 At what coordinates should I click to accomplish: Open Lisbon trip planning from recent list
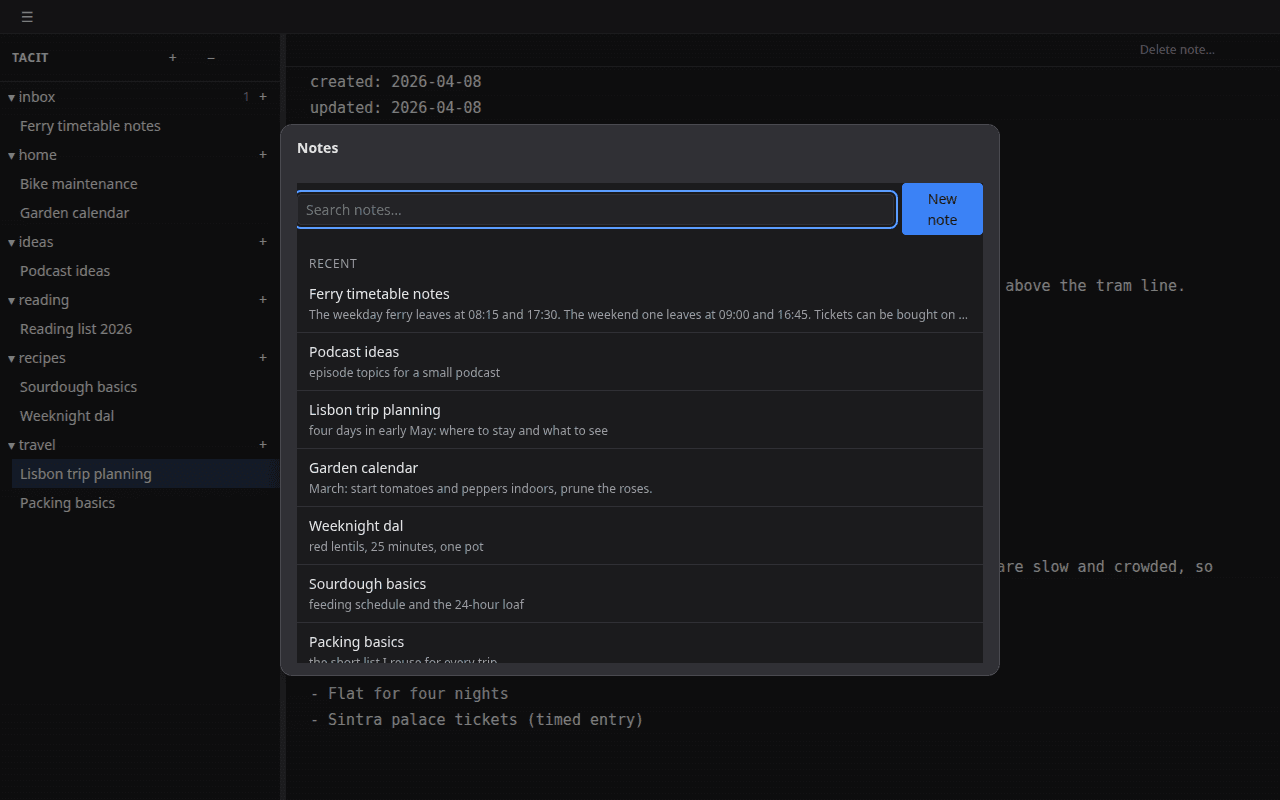point(640,420)
